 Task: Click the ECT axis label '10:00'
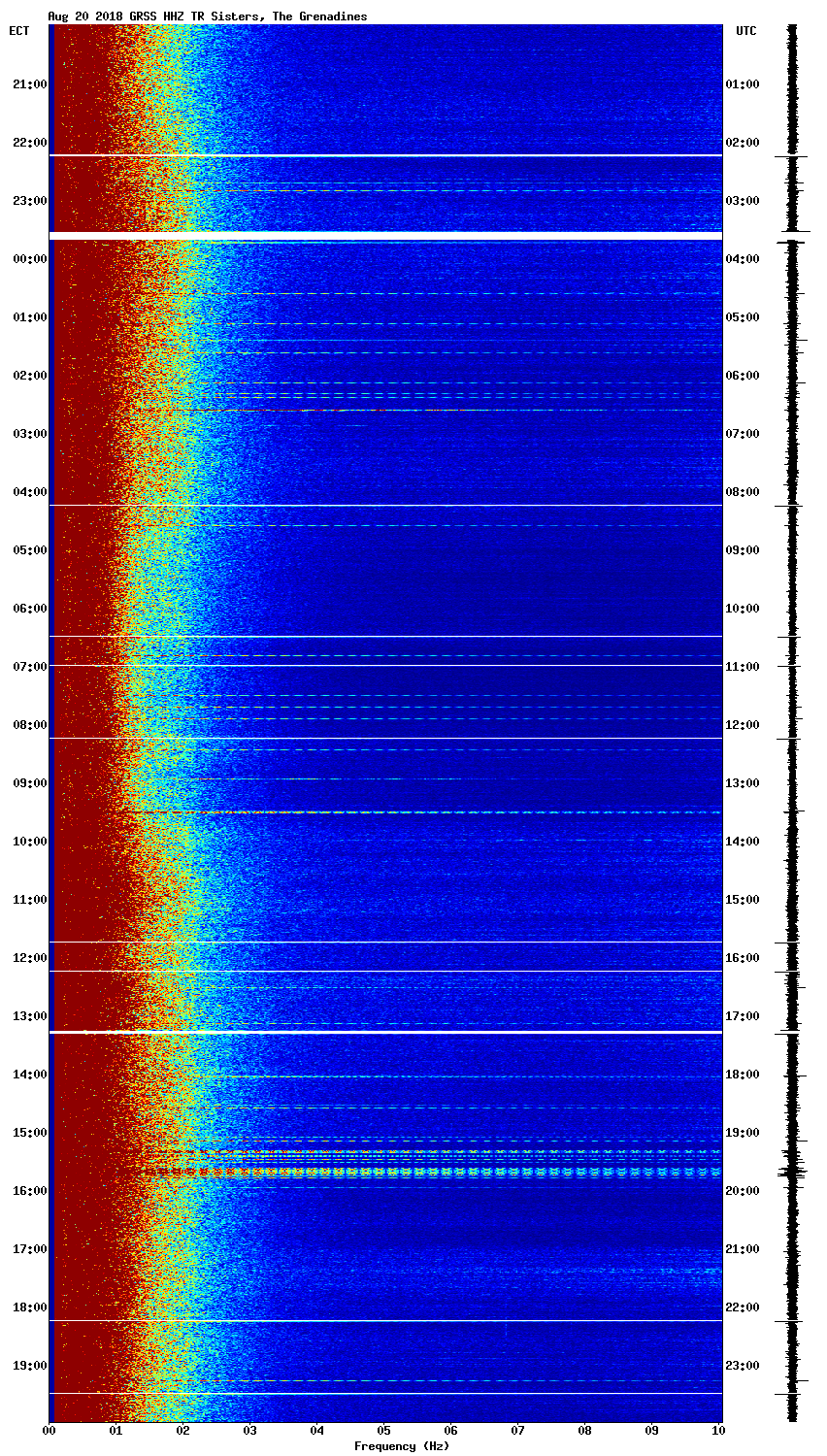click(30, 842)
